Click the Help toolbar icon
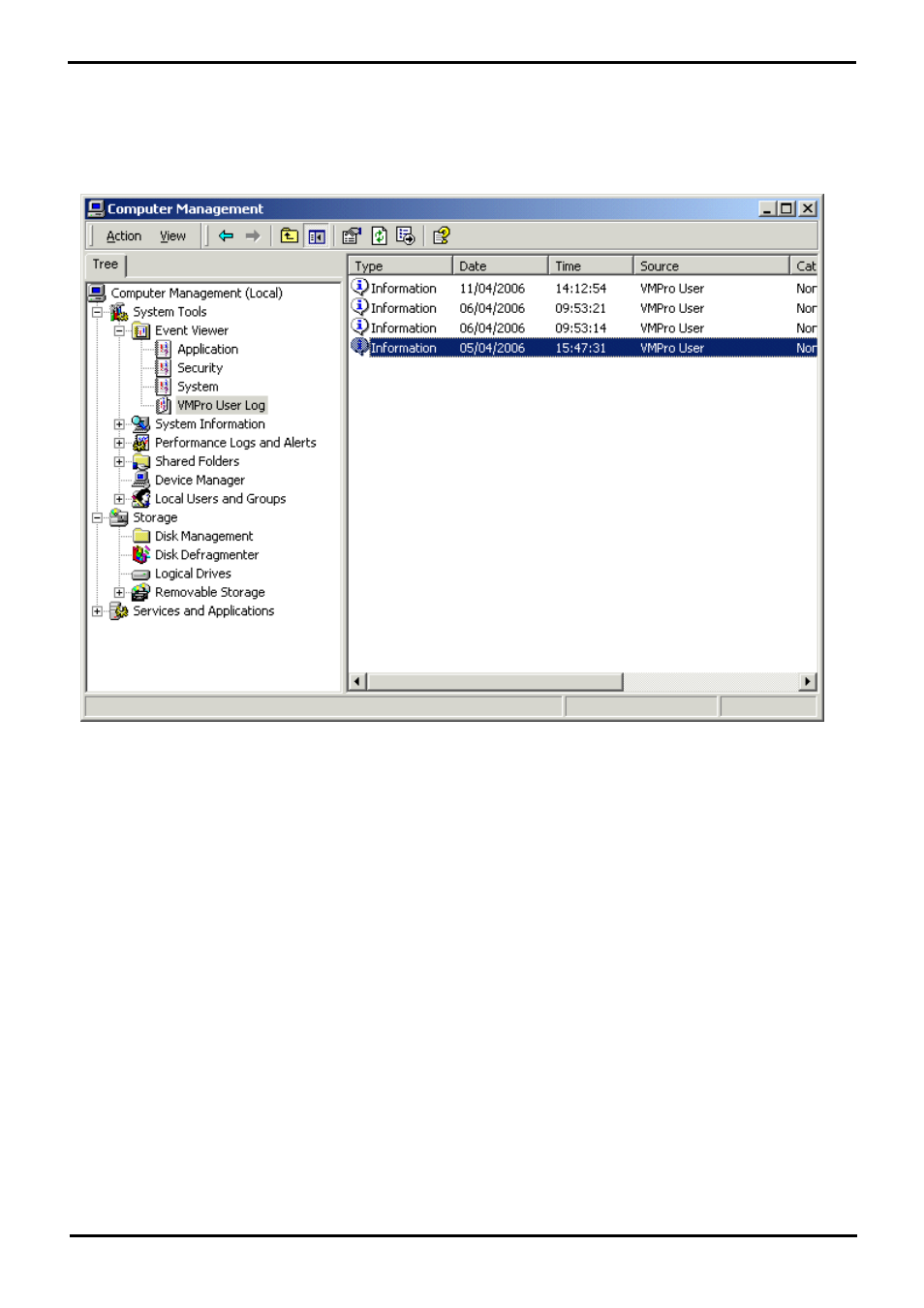The height and width of the screenshot is (1308, 924). [442, 235]
